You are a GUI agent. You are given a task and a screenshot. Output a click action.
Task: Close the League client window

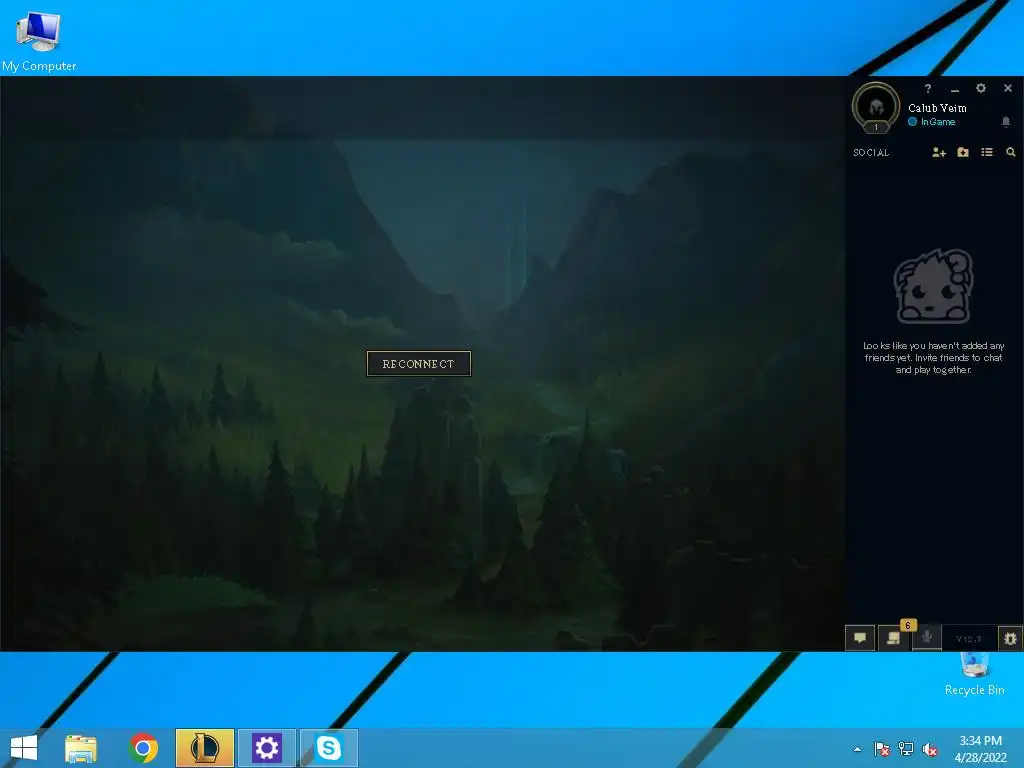[x=1008, y=88]
